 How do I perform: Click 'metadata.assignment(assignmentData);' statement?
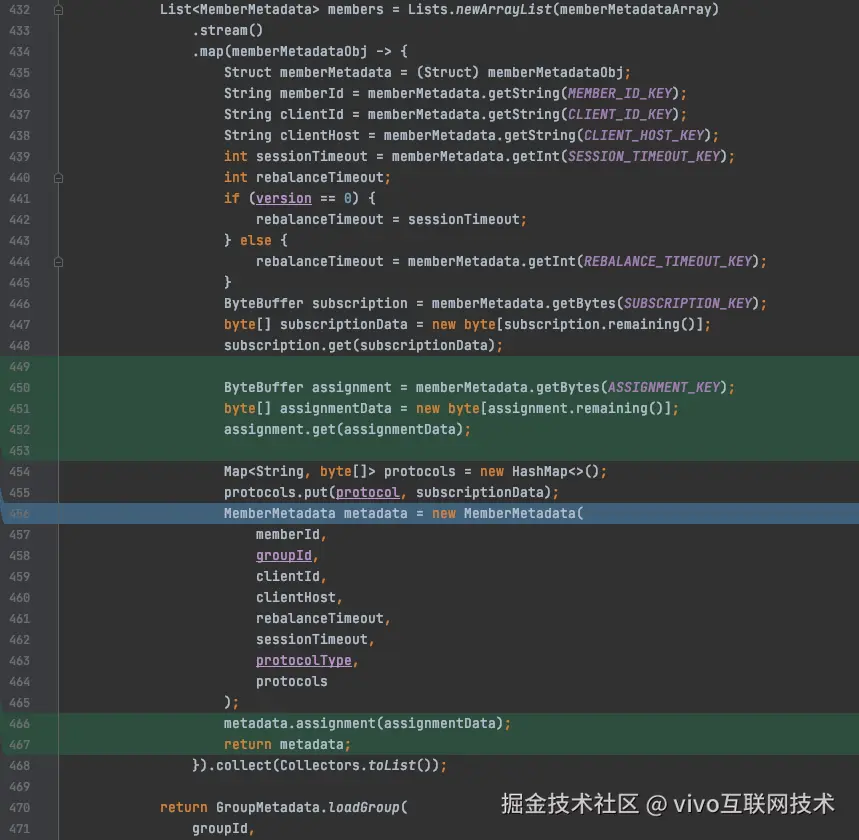(x=367, y=724)
